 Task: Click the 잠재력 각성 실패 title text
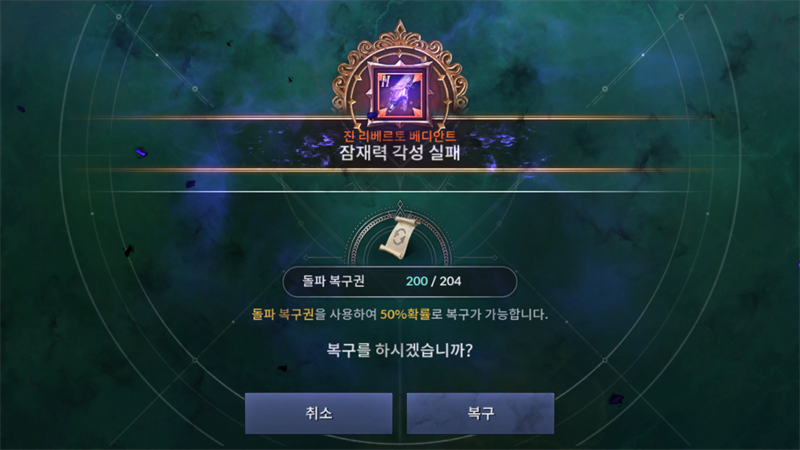(x=400, y=153)
